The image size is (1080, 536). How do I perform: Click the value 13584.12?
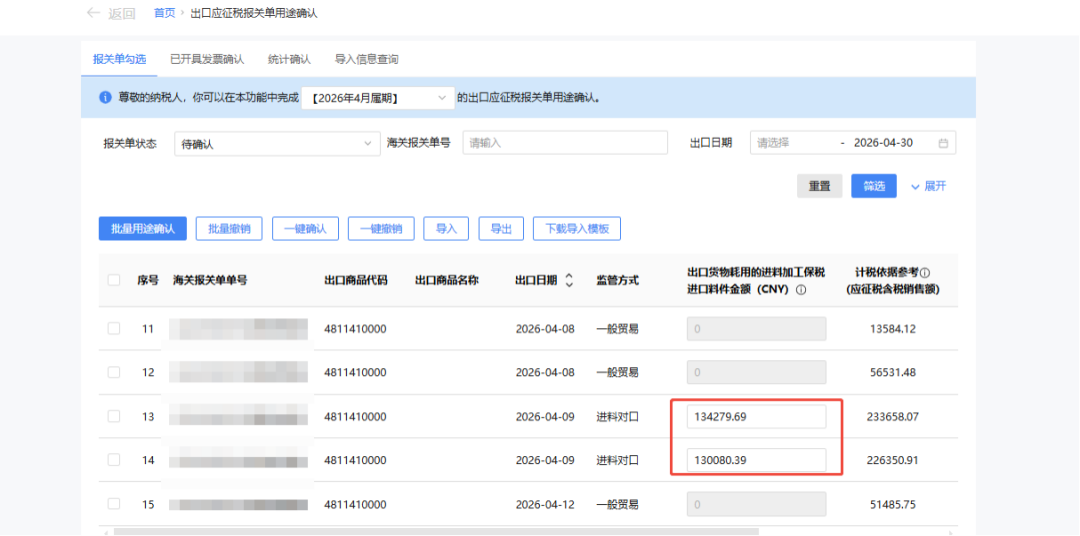pos(893,329)
